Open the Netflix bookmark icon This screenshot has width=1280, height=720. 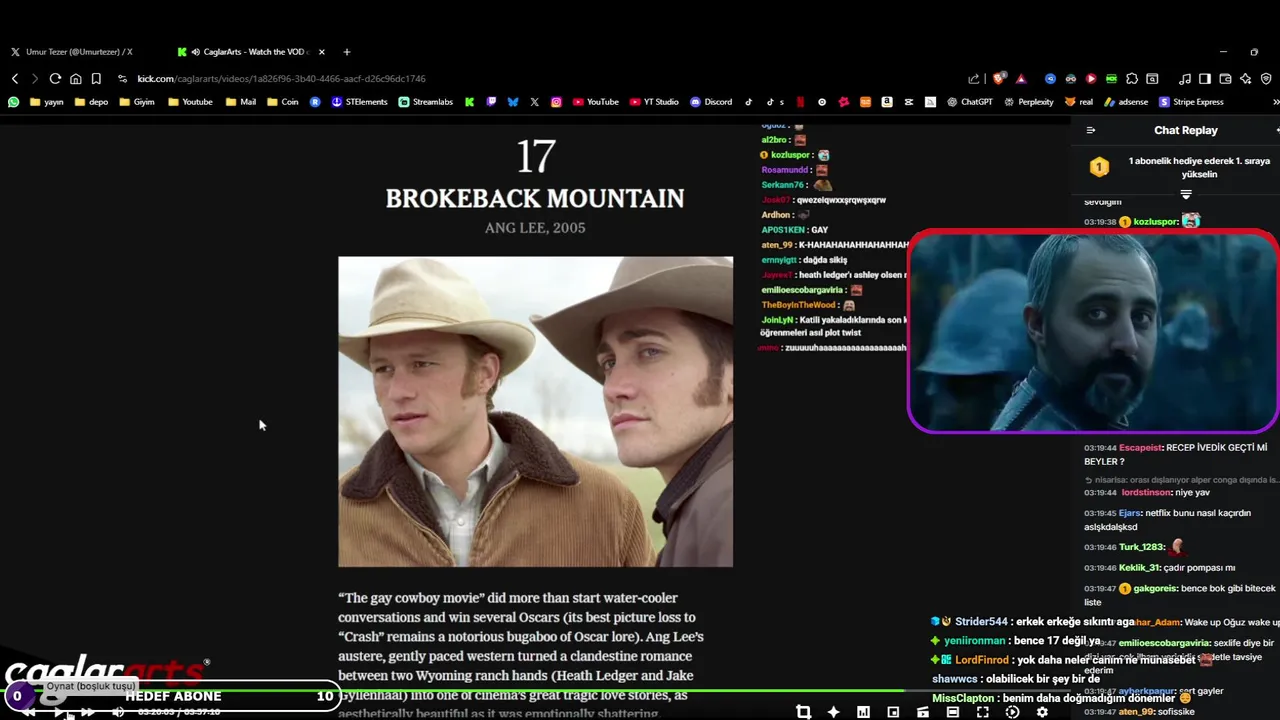coord(800,102)
